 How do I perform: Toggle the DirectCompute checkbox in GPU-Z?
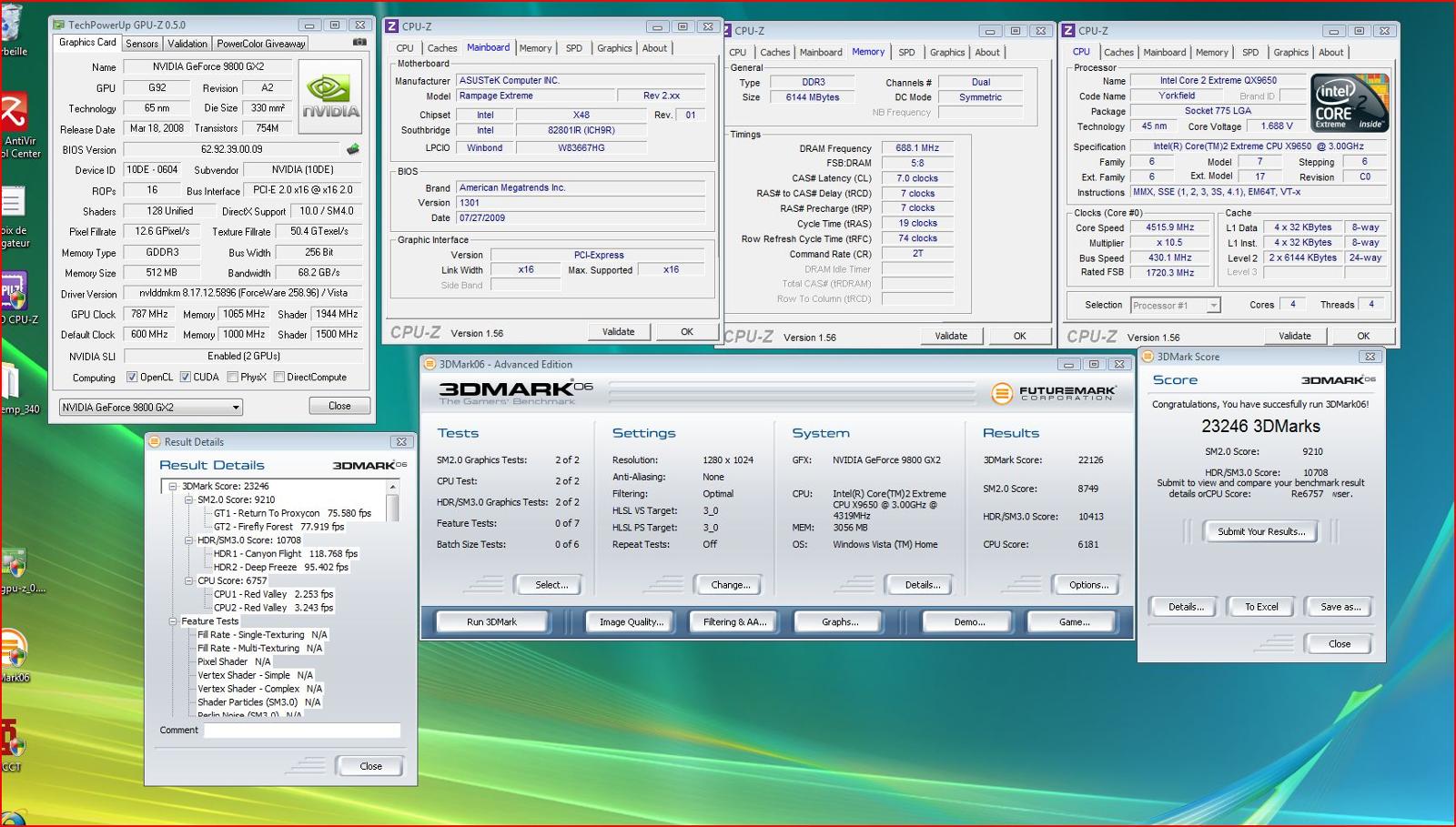click(279, 377)
